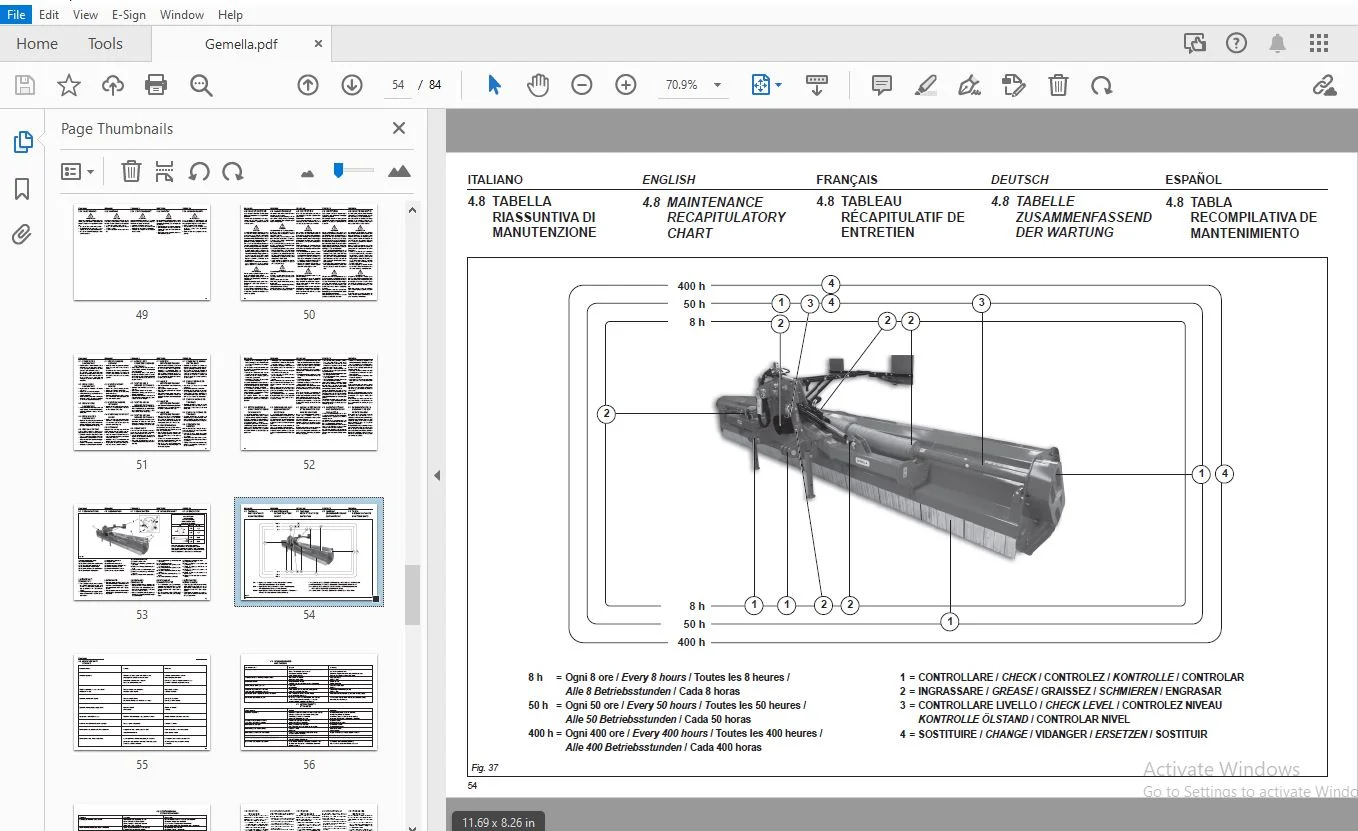
Task: Upload the file with the cloud icon
Action: coord(113,85)
